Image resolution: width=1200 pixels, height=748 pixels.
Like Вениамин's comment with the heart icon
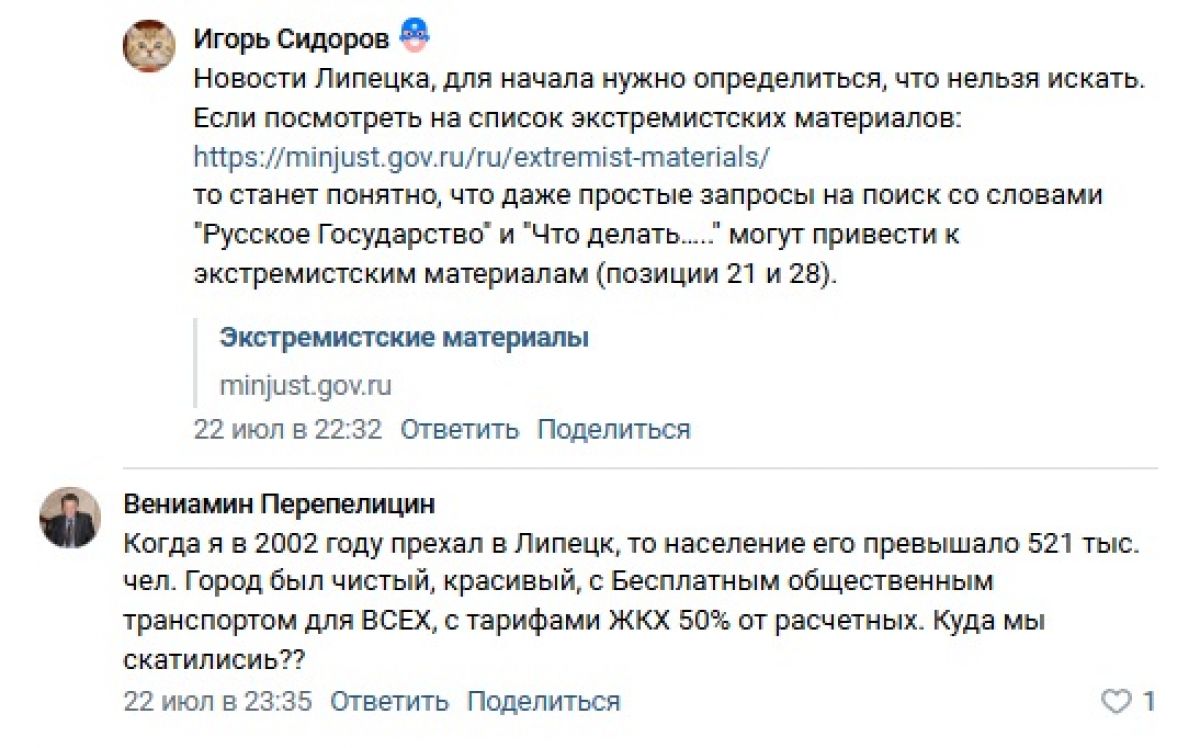[x=1116, y=701]
